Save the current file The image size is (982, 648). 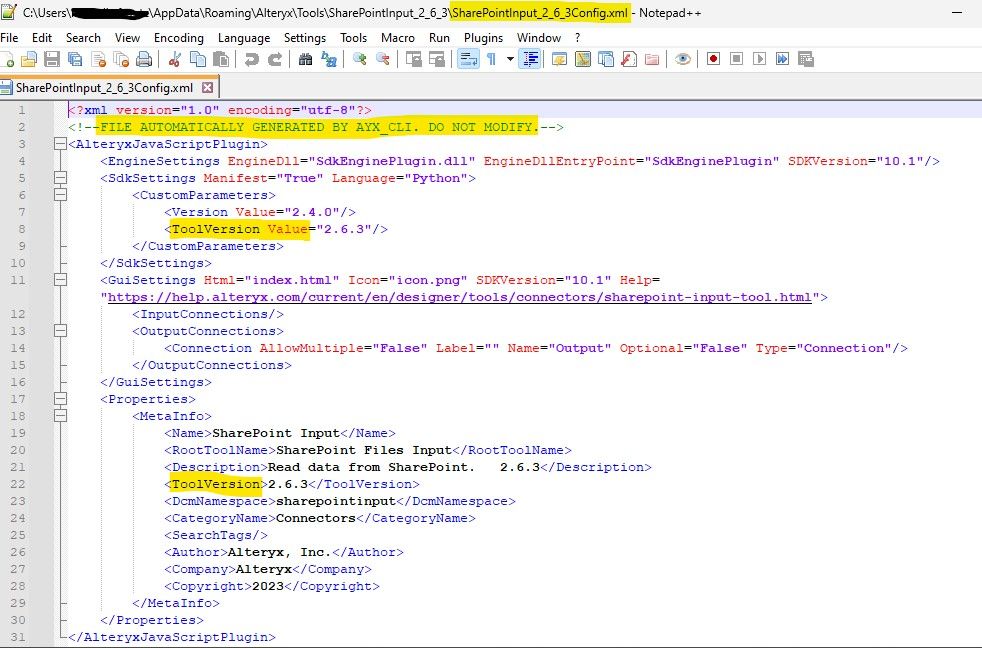(x=52, y=59)
